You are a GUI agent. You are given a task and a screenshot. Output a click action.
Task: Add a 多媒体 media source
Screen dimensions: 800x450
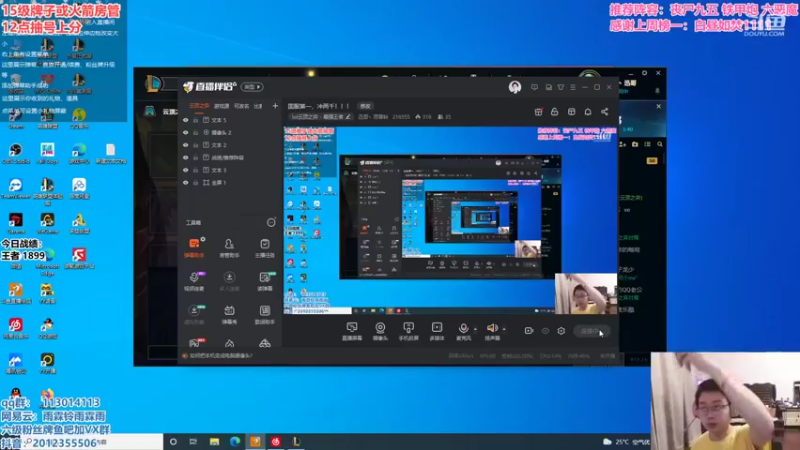click(437, 331)
